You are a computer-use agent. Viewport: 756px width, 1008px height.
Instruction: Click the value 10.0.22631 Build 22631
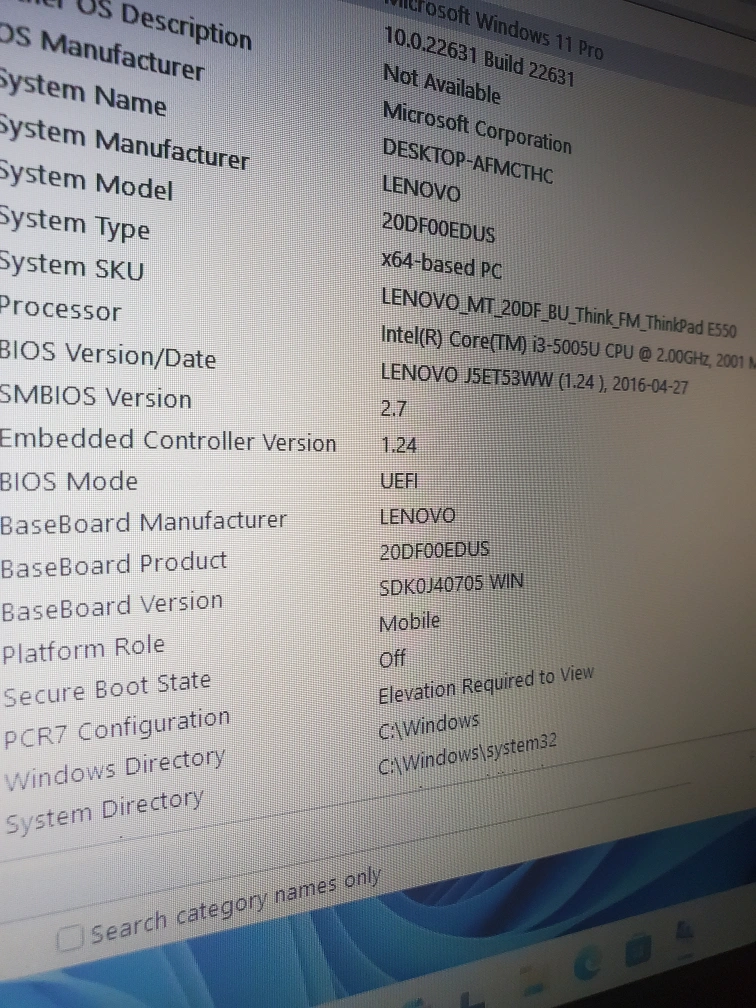(x=478, y=56)
